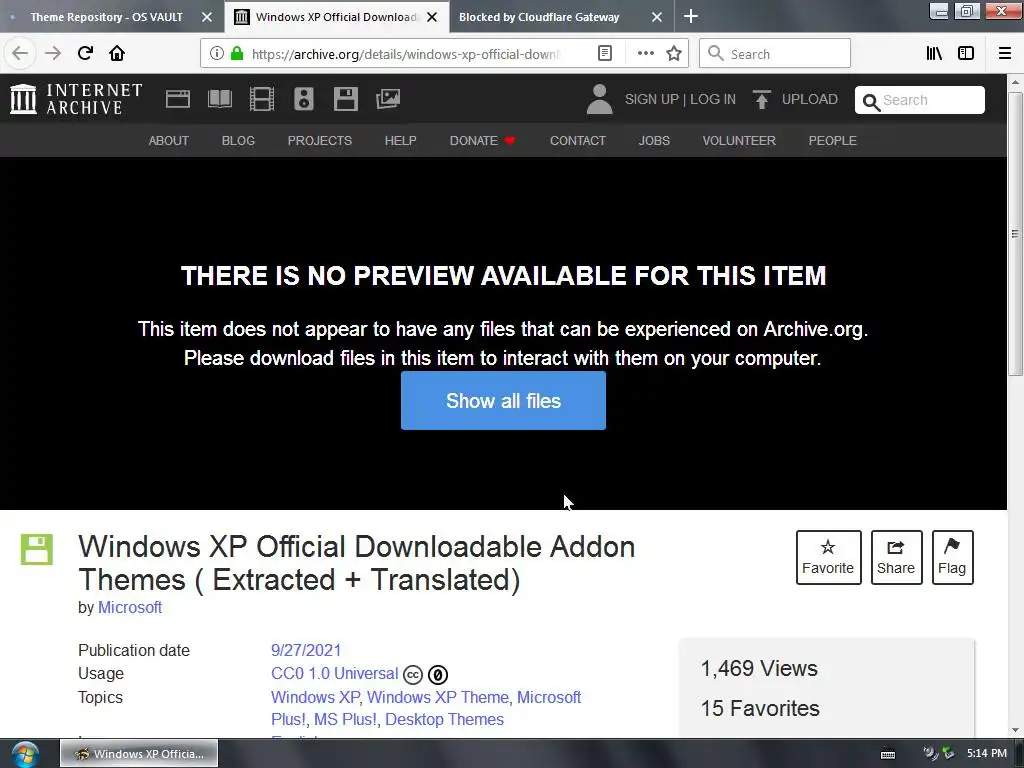Click the scrollbar down arrow

(1015, 730)
